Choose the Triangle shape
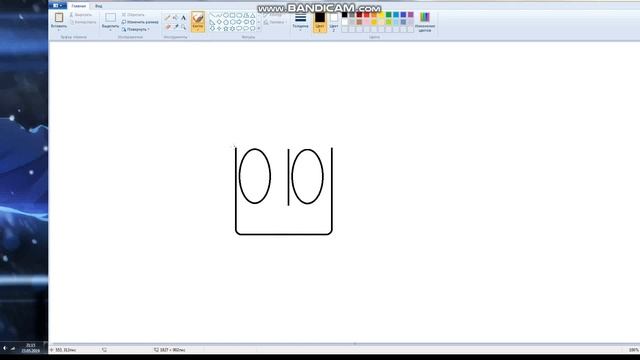This screenshot has height=360, width=640. click(x=252, y=15)
